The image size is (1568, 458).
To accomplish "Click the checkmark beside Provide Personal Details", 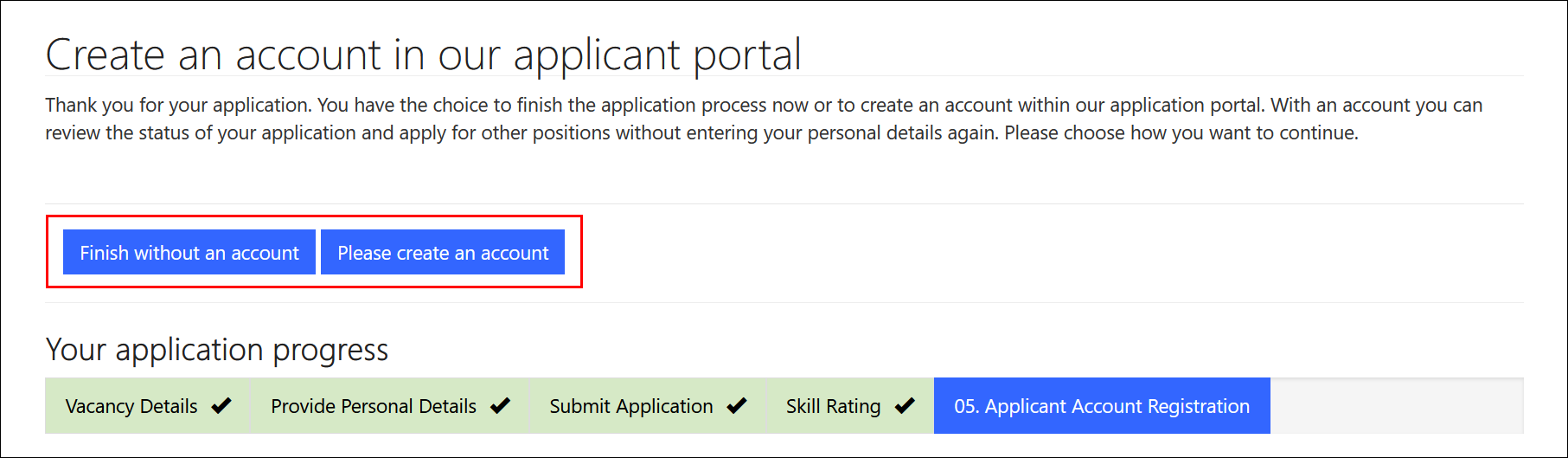I will 500,405.
